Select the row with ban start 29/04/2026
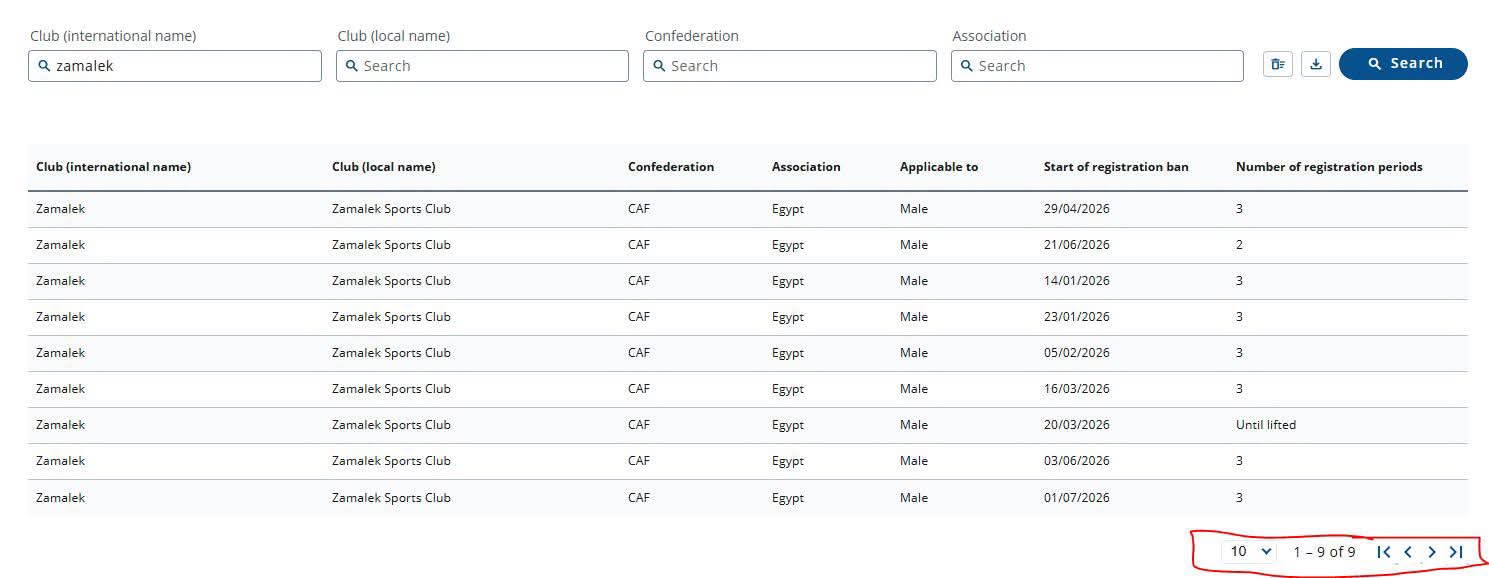The height and width of the screenshot is (578, 1489). 748,209
